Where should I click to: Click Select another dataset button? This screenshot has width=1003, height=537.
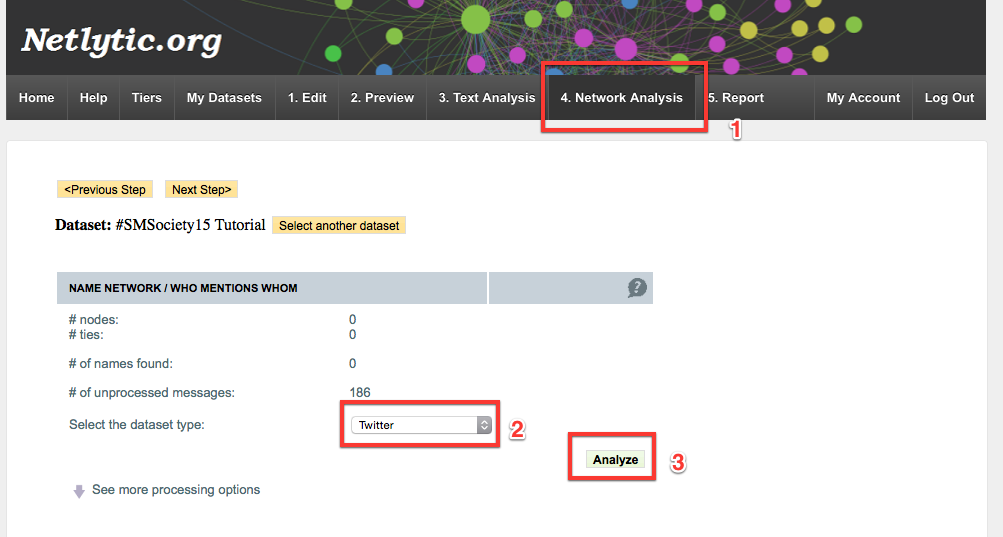click(339, 226)
